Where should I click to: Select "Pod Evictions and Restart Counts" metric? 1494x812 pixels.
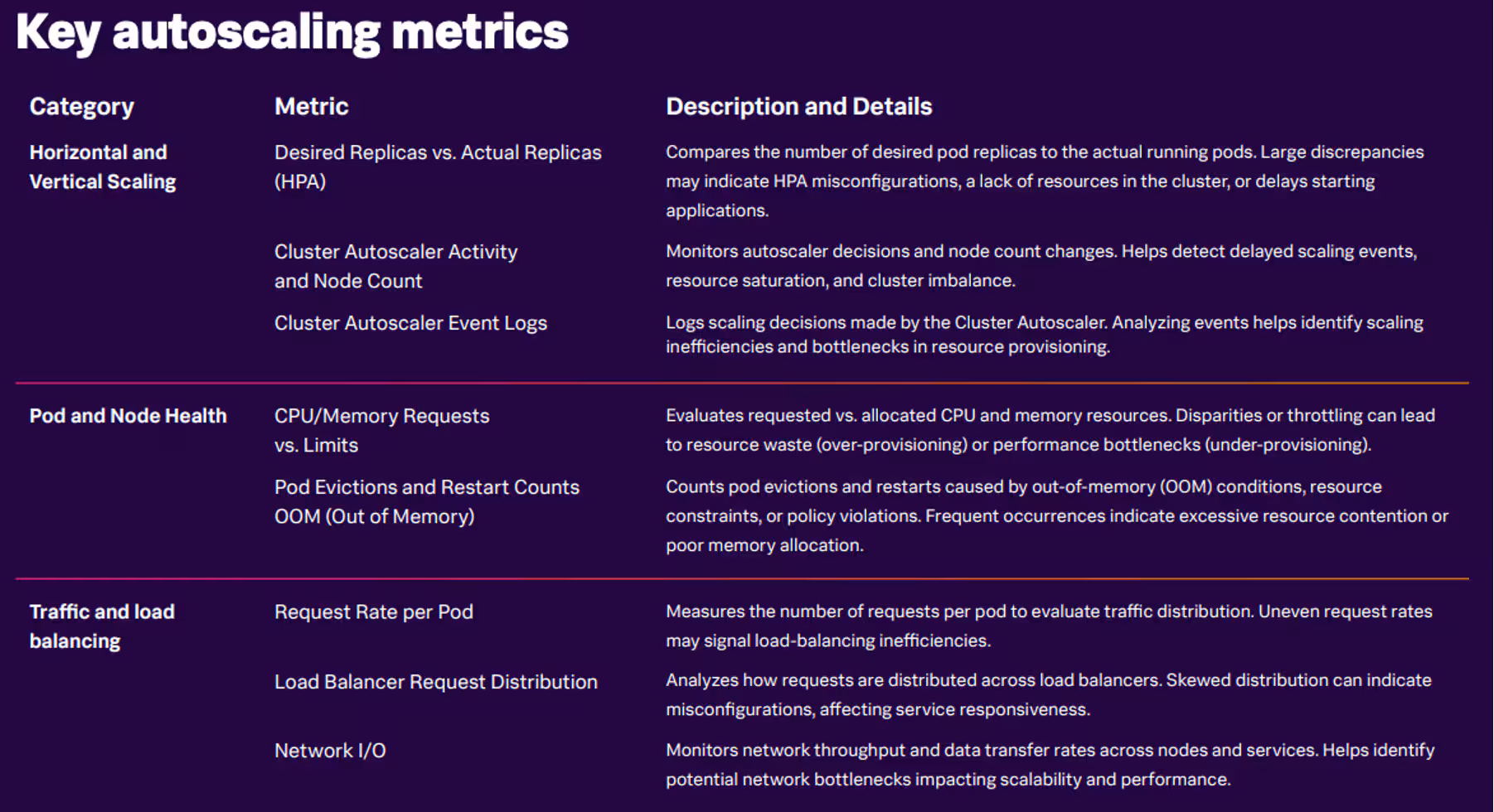coord(426,487)
